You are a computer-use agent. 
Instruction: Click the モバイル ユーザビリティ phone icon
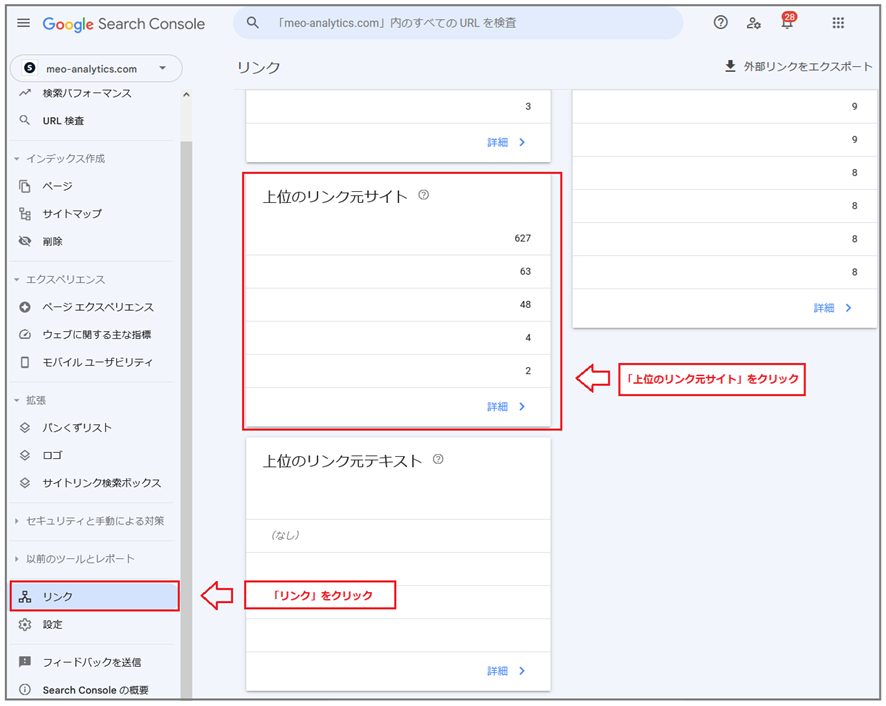(x=25, y=362)
